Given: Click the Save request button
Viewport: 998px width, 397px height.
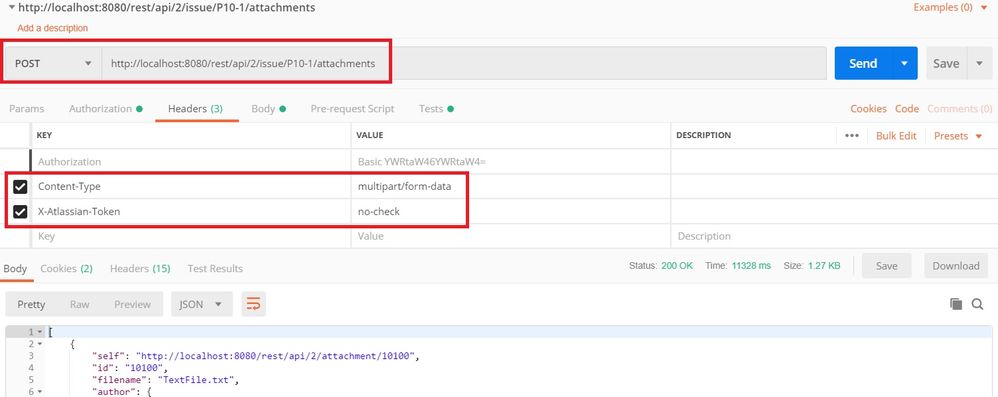Looking at the screenshot, I should pyautogui.click(x=946, y=64).
